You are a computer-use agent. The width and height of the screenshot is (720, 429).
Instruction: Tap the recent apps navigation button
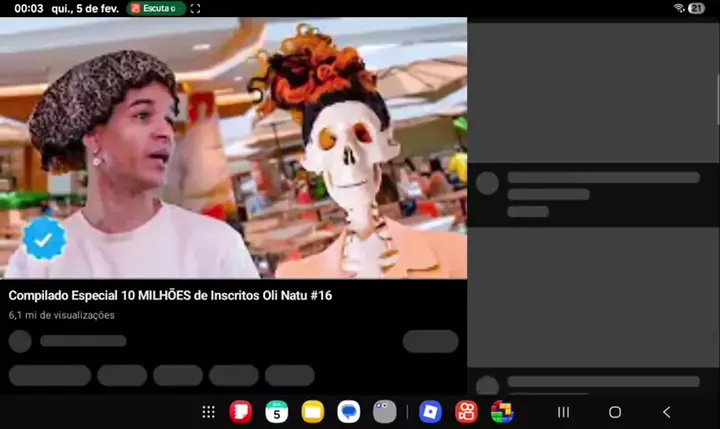[x=563, y=412]
